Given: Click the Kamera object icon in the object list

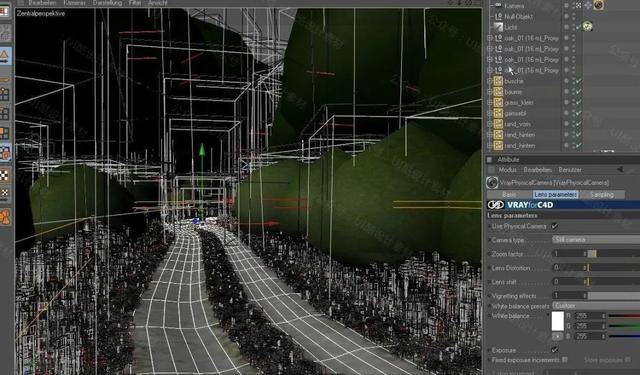Looking at the screenshot, I should coord(498,5).
